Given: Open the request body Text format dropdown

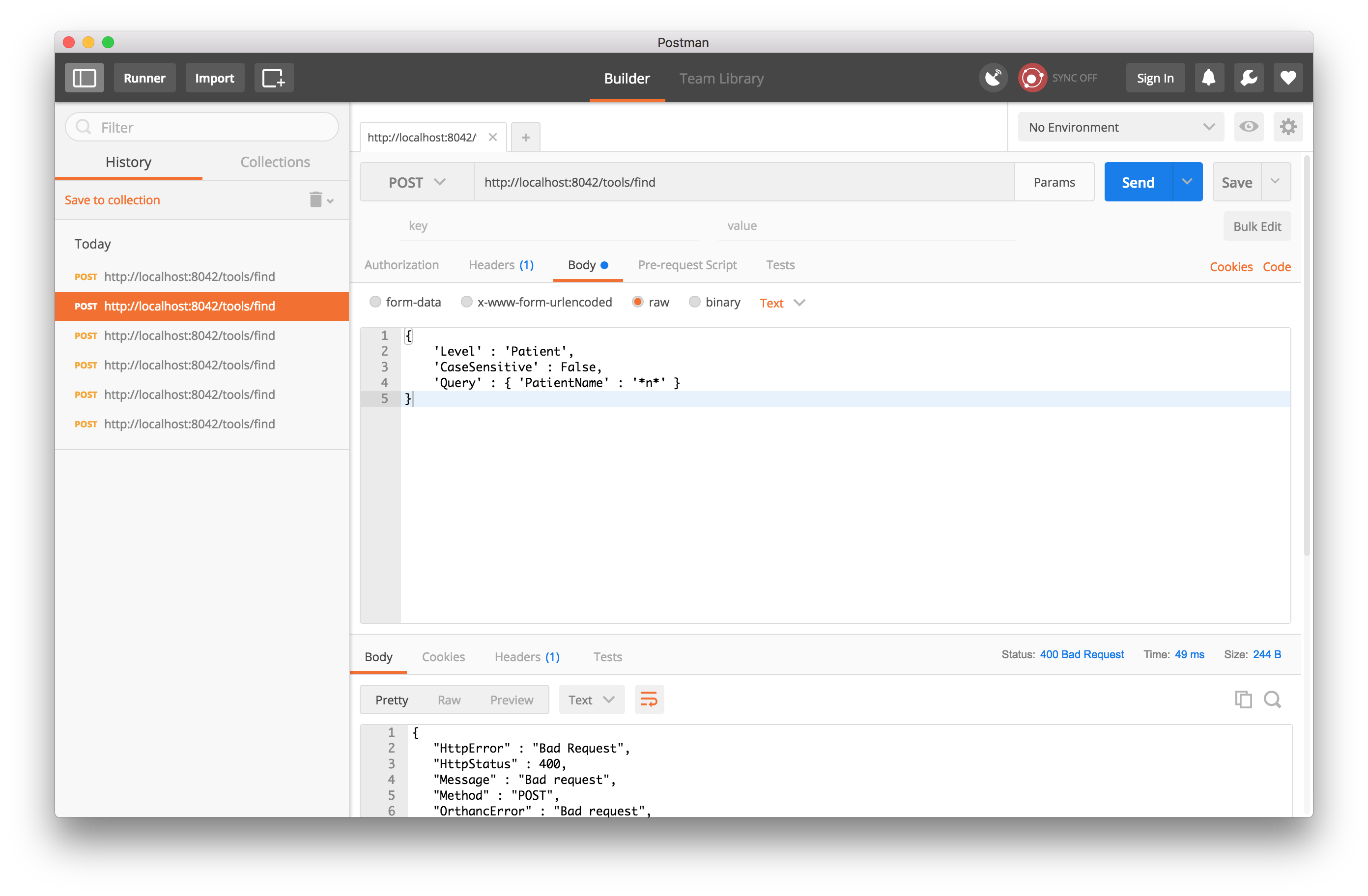Looking at the screenshot, I should [782, 303].
